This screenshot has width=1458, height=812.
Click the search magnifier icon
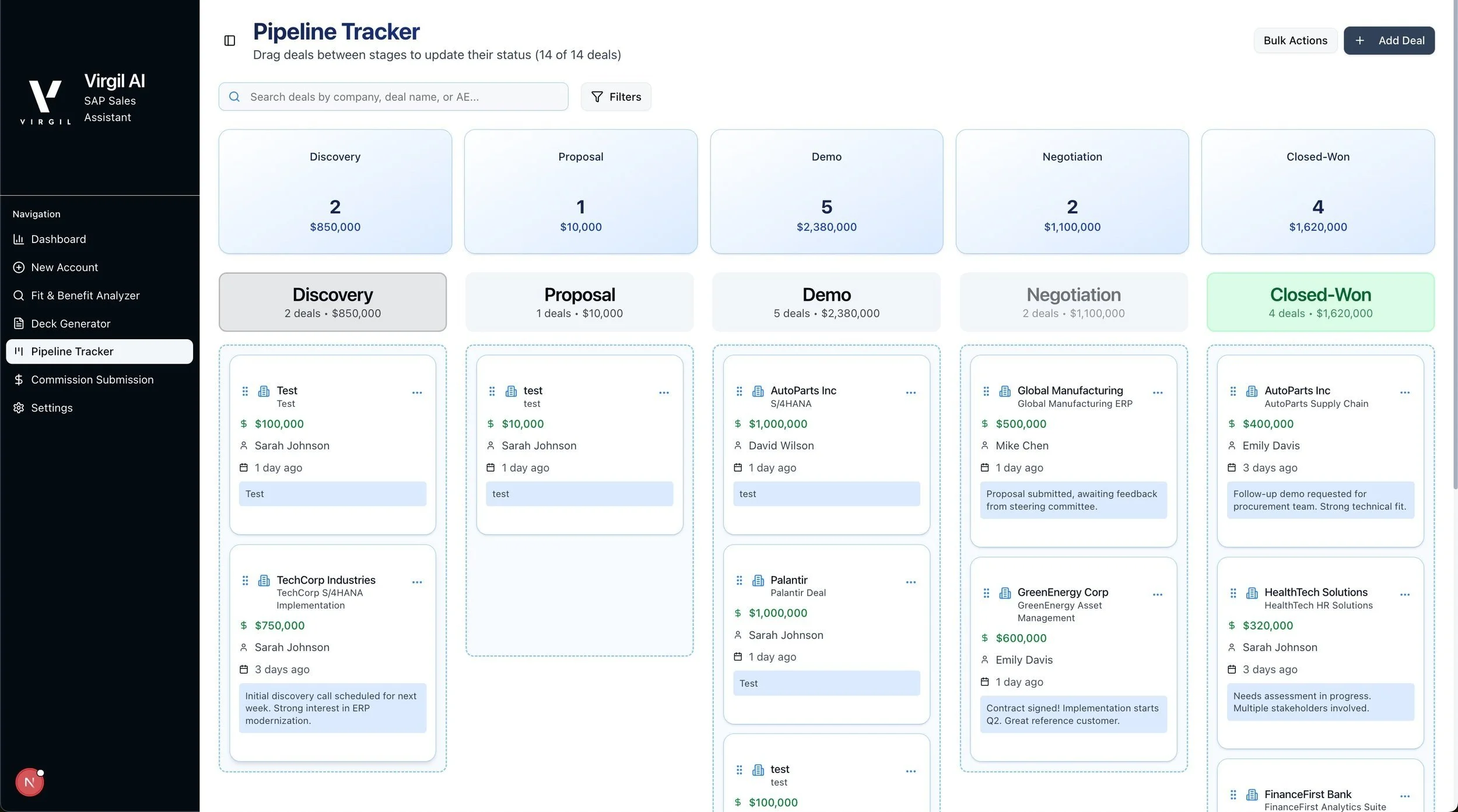click(234, 97)
